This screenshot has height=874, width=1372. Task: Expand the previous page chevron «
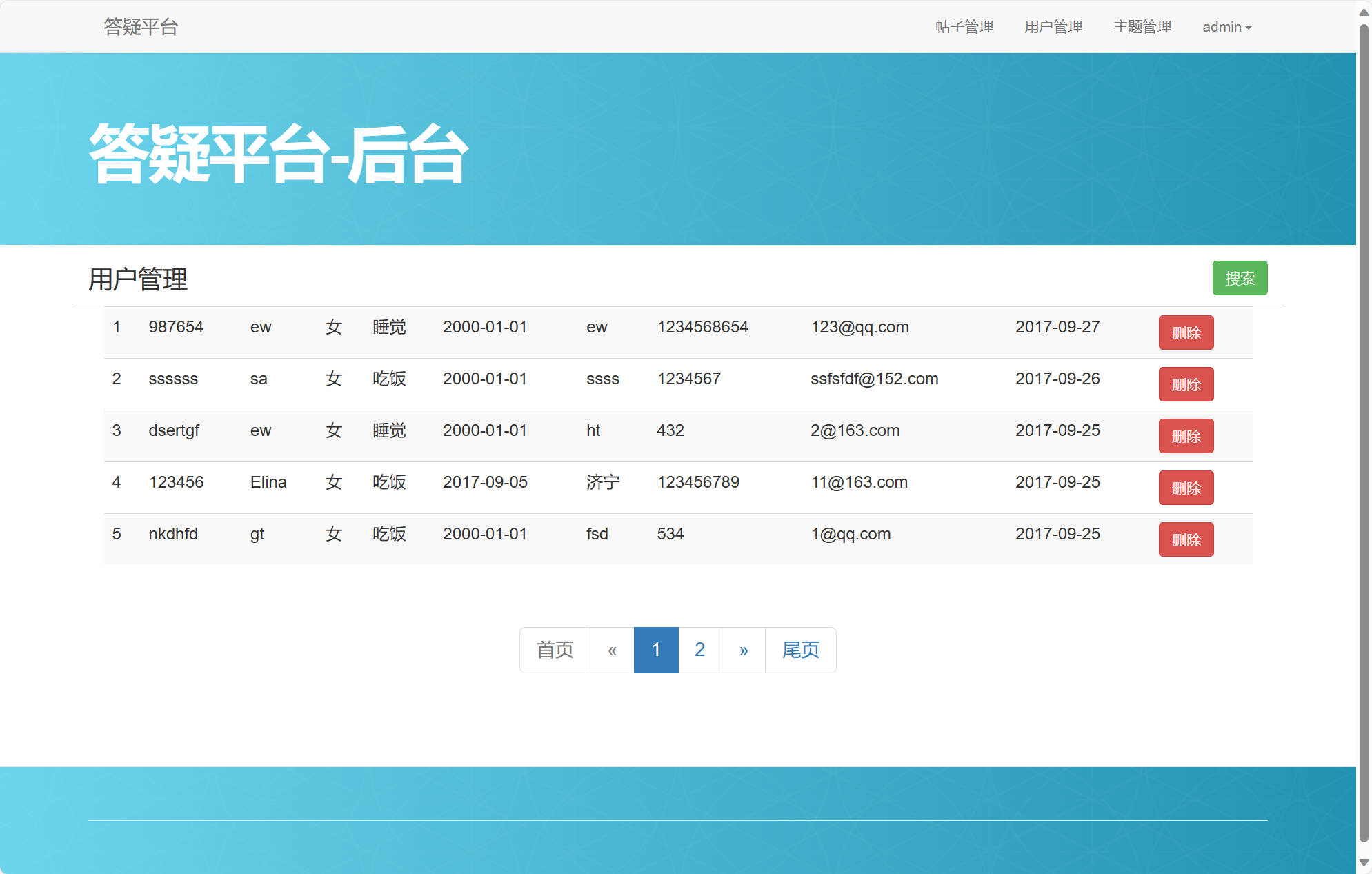612,649
